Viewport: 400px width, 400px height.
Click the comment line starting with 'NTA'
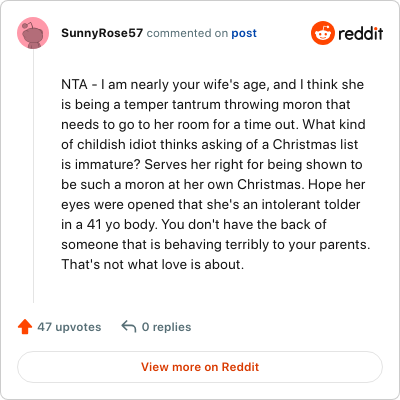(x=212, y=85)
